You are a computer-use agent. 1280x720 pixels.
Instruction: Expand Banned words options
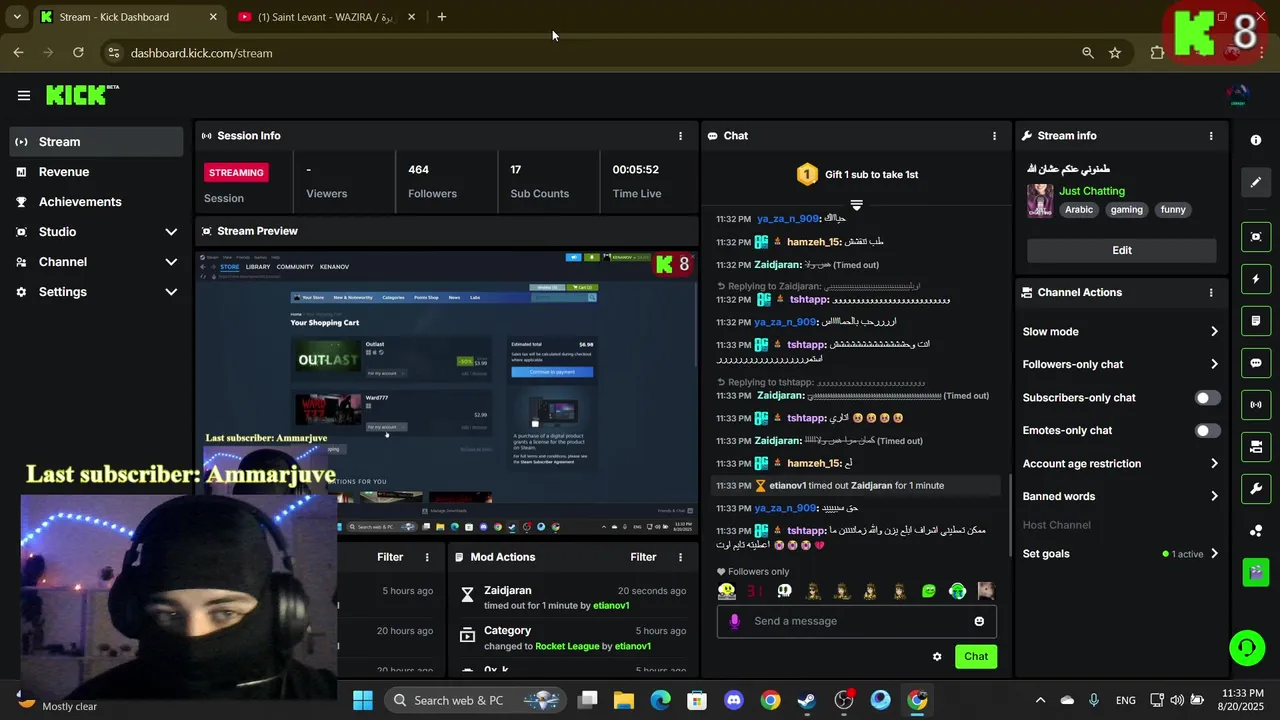[x=1121, y=497]
